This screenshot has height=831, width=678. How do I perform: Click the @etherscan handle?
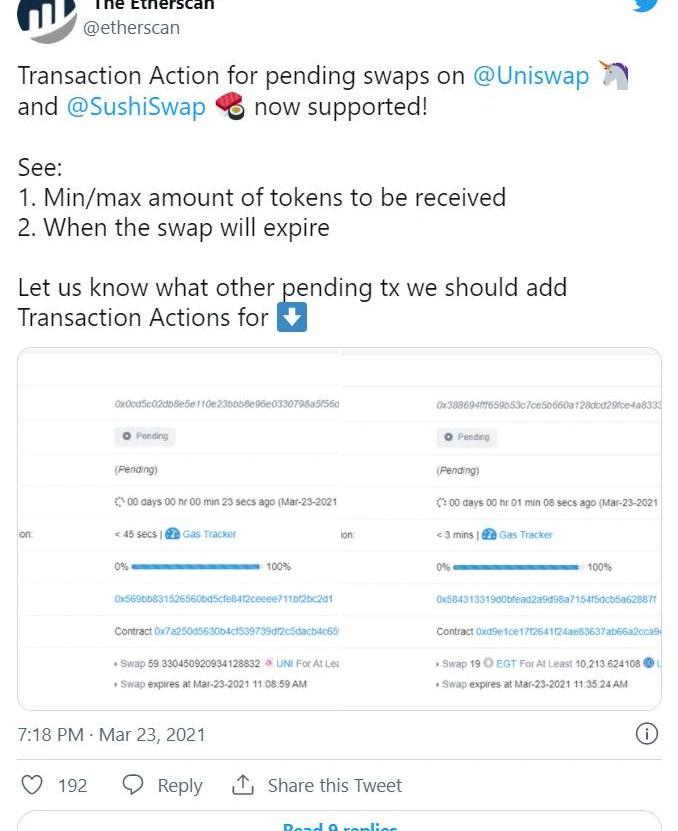[x=131, y=28]
